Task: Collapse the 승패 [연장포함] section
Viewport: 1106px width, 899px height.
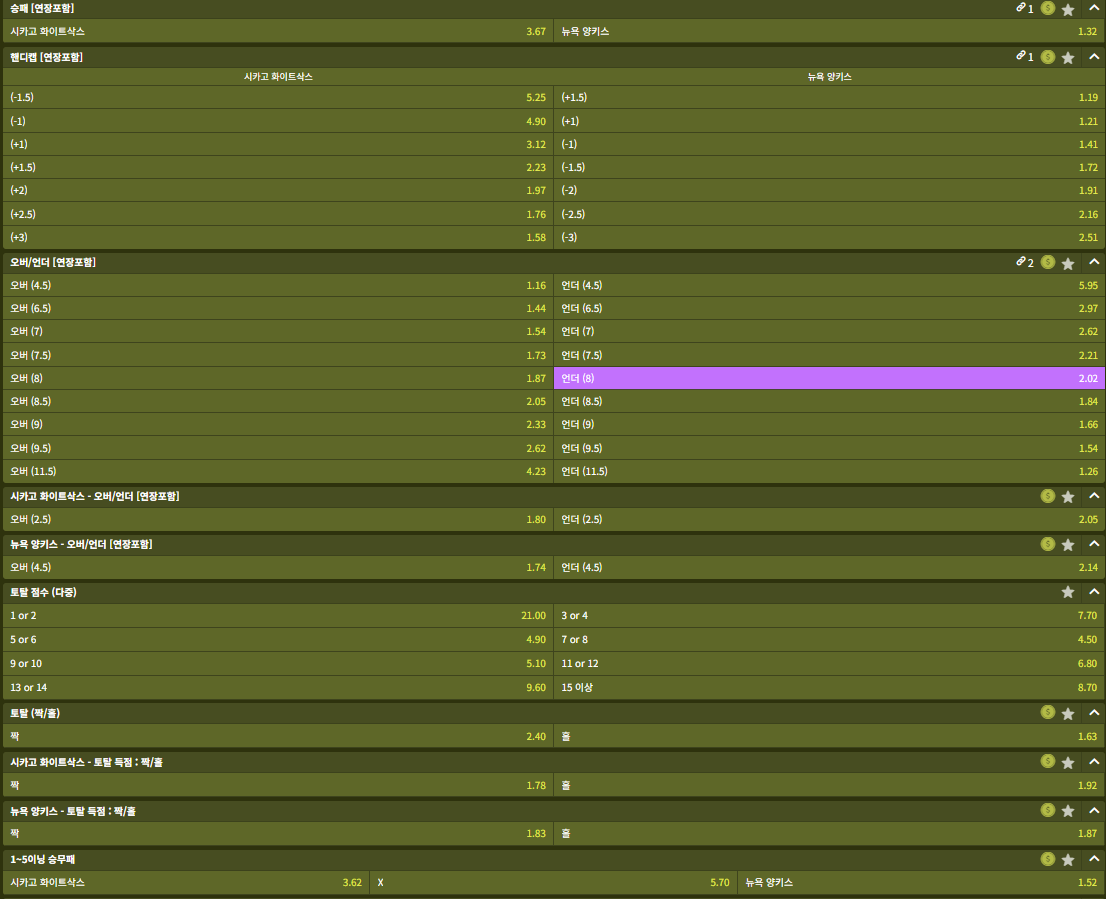Action: [x=1094, y=8]
